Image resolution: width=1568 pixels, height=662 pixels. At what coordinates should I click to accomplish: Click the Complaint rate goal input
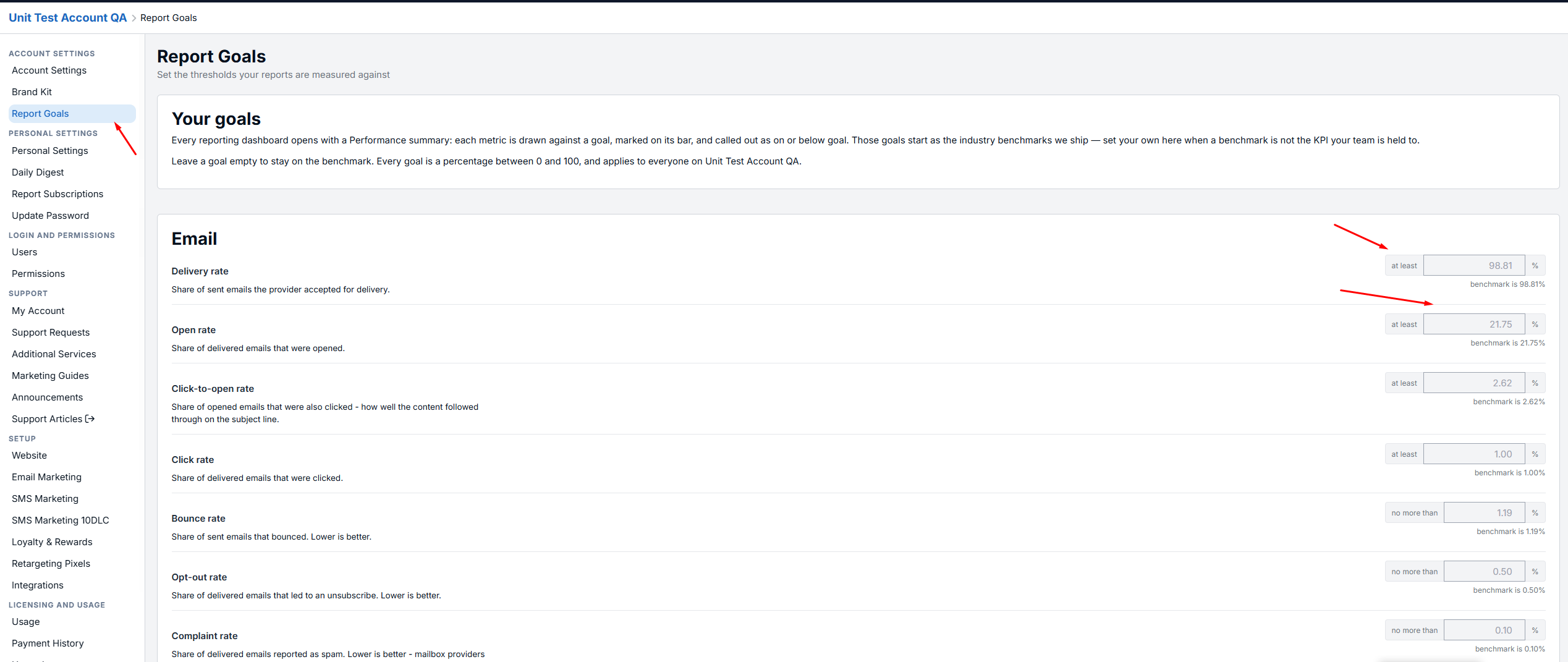1484,630
